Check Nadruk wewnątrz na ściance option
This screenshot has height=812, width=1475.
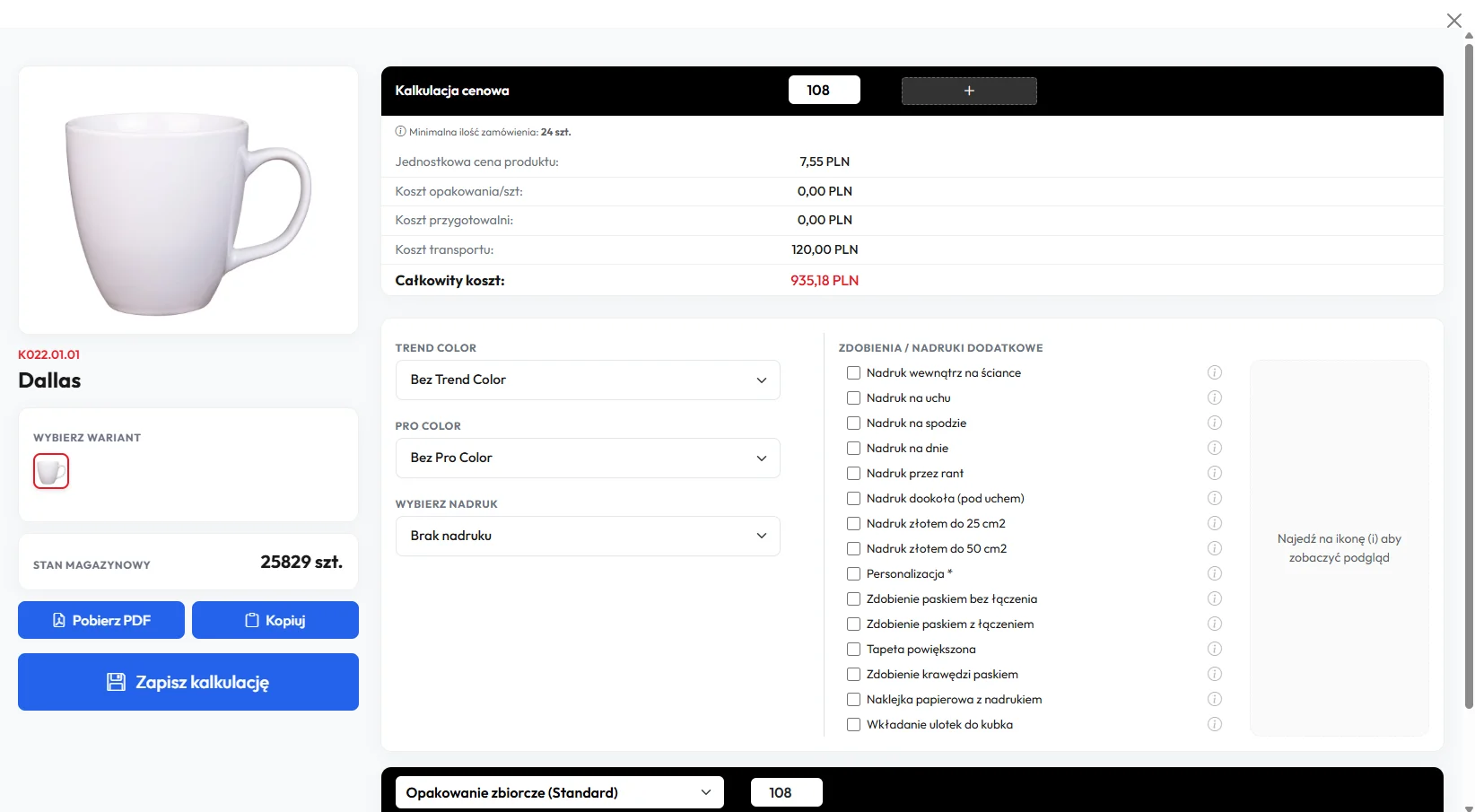853,372
